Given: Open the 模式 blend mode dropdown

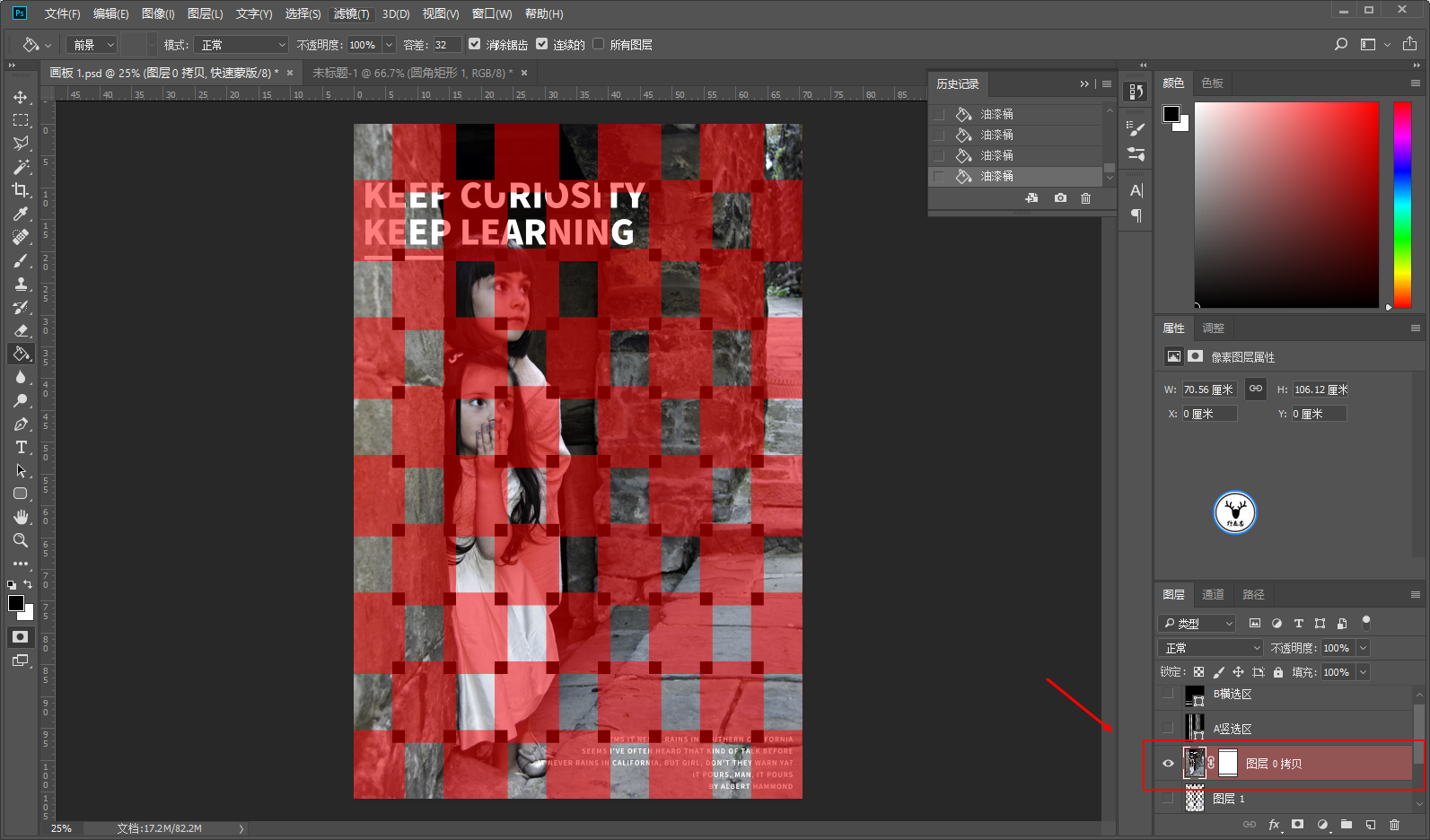Looking at the screenshot, I should [242, 45].
